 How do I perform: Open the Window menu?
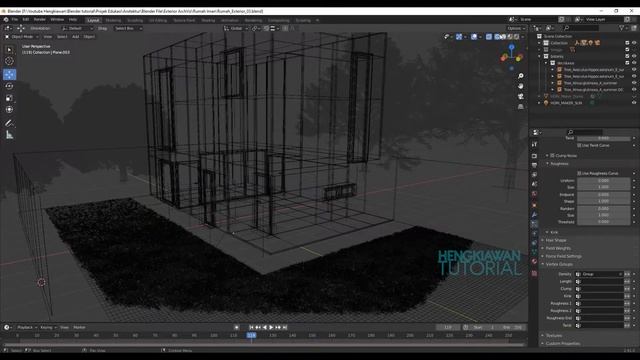pos(57,20)
